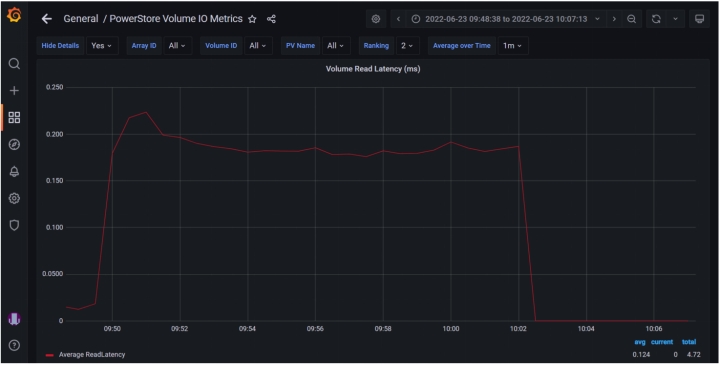Click the Create plus icon in sidebar
720x365 pixels.
pos(14,90)
